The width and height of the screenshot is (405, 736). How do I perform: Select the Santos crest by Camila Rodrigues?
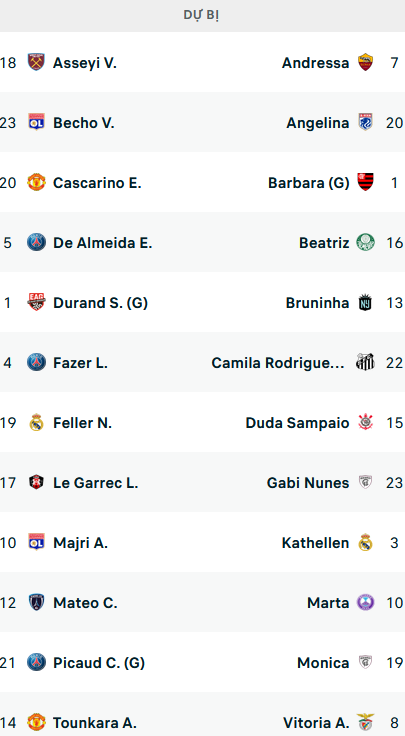(366, 363)
